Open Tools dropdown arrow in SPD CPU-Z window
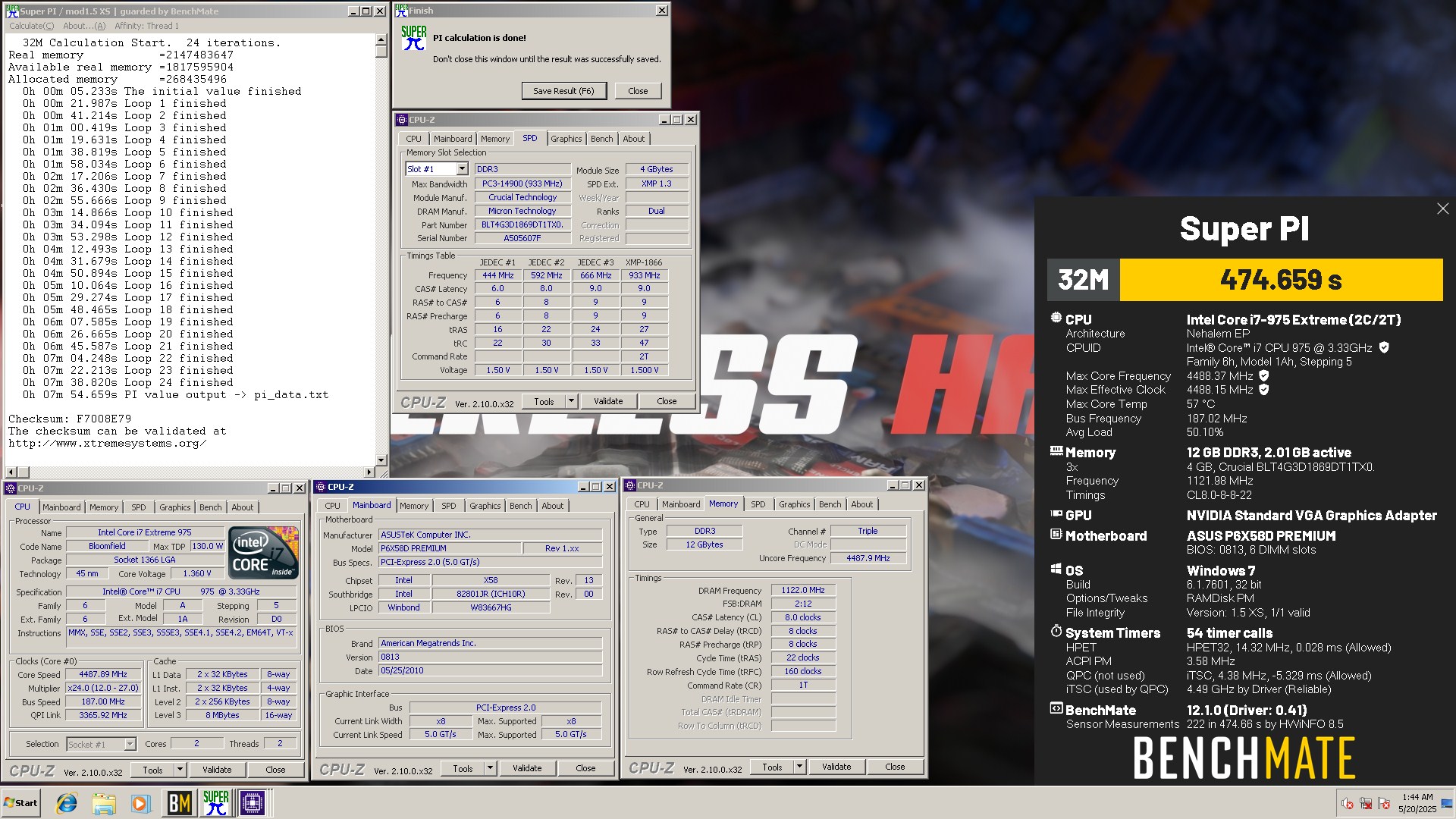1456x819 pixels. [x=571, y=401]
